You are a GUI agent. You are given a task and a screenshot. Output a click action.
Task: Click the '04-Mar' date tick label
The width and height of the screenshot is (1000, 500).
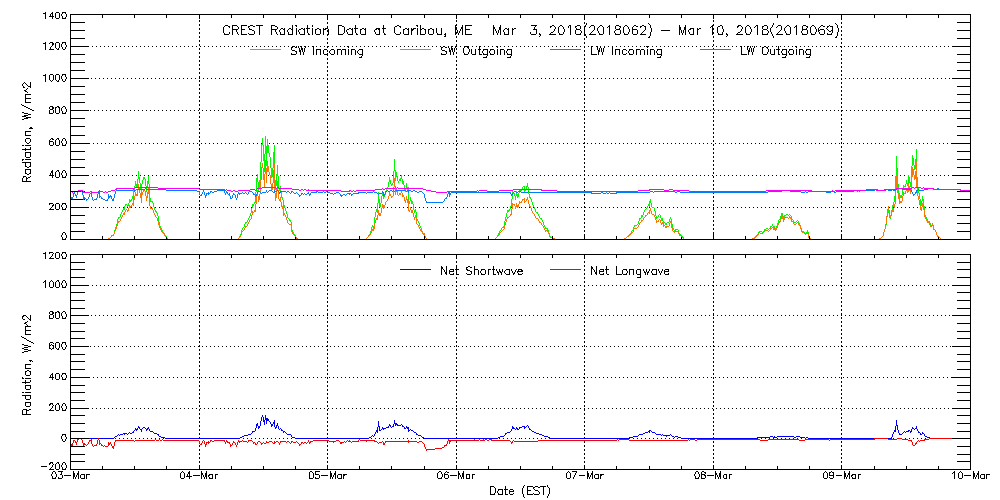[x=199, y=476]
